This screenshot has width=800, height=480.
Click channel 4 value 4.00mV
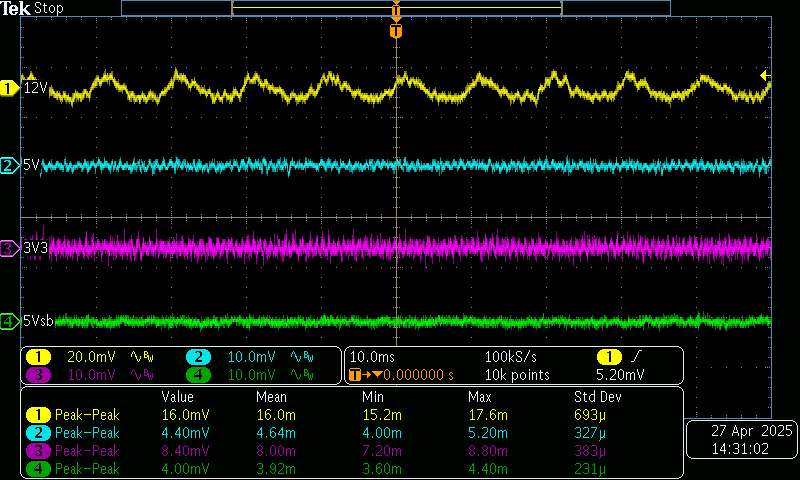[185, 469]
